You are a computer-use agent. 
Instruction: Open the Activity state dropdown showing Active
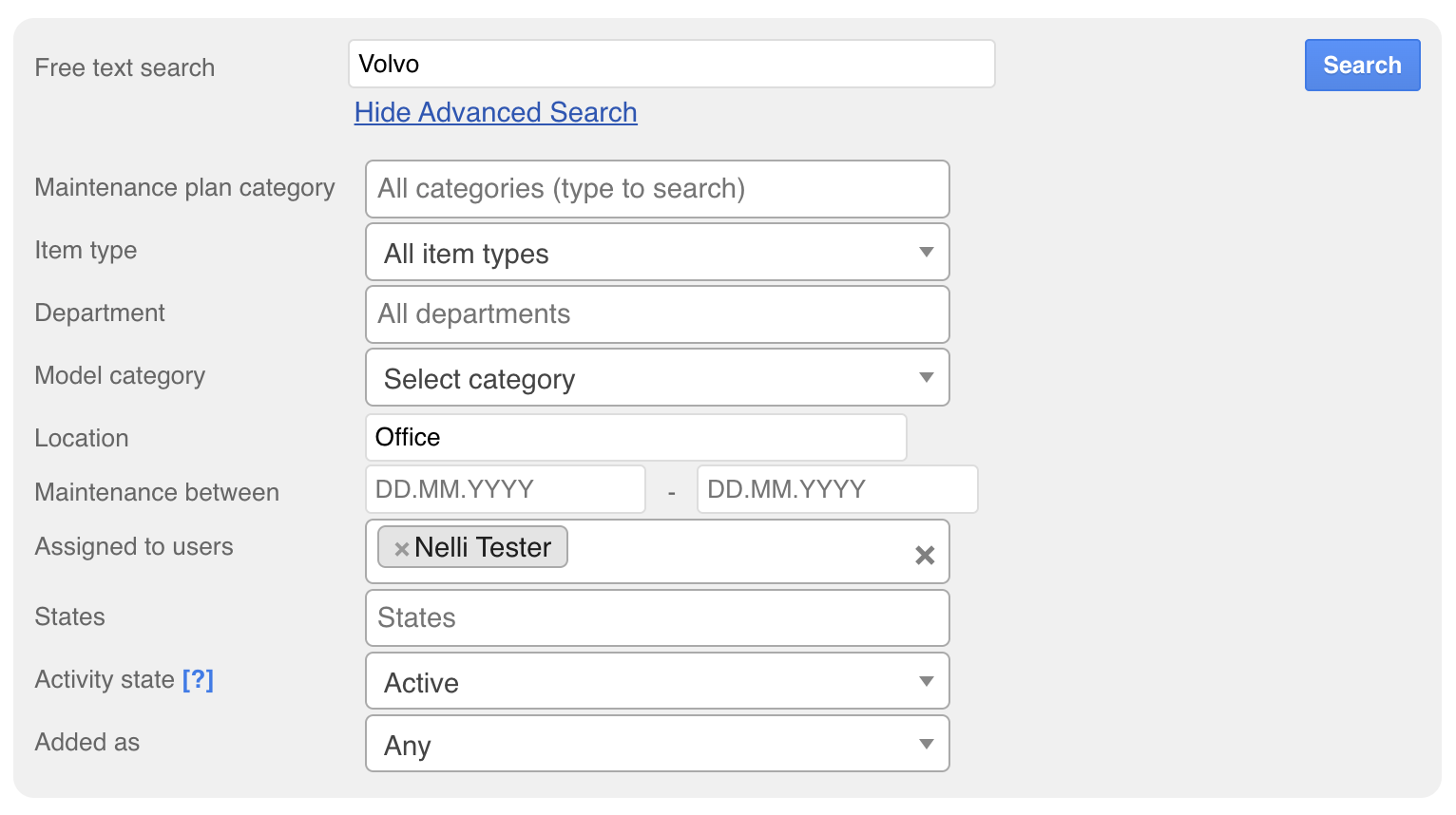coord(656,682)
